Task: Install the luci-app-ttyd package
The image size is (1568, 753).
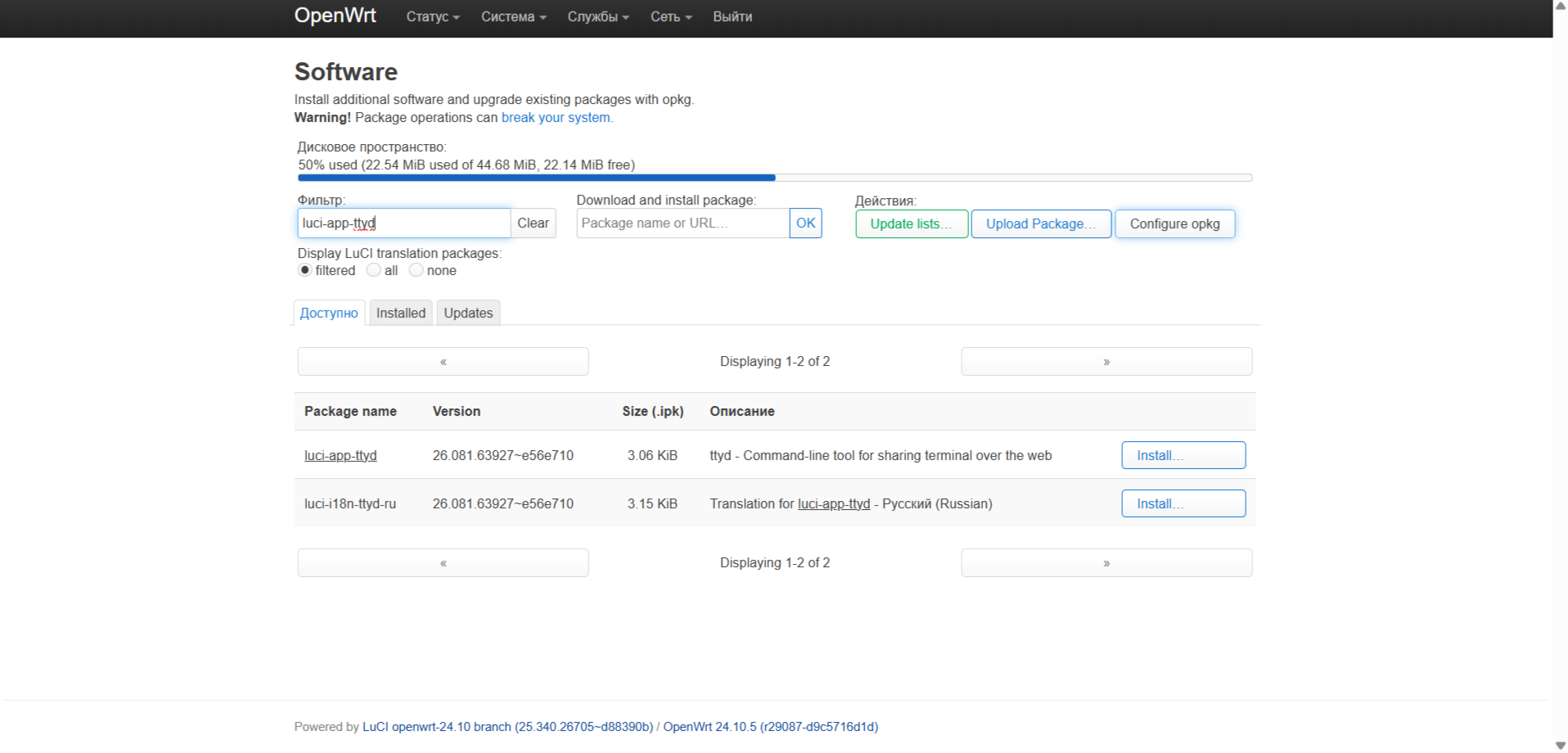Action: click(x=1183, y=456)
